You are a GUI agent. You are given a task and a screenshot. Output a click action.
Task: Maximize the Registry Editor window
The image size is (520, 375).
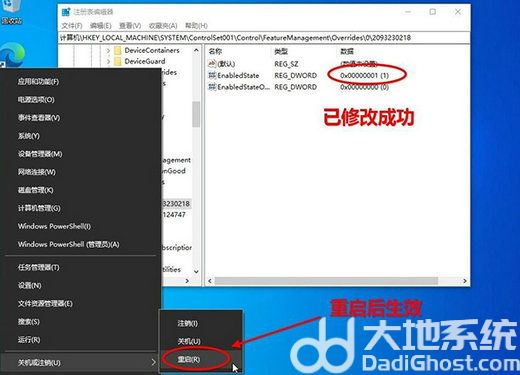(x=433, y=12)
